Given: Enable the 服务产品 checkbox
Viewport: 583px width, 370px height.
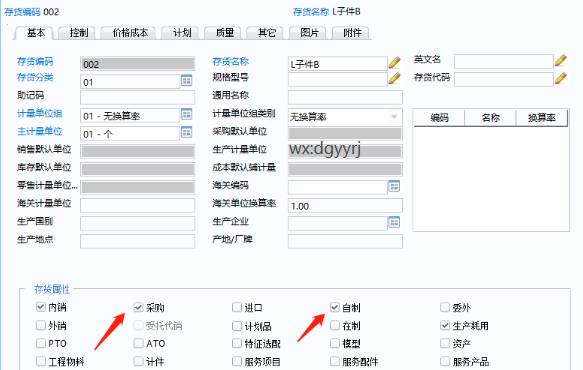Looking at the screenshot, I should pos(445,361).
